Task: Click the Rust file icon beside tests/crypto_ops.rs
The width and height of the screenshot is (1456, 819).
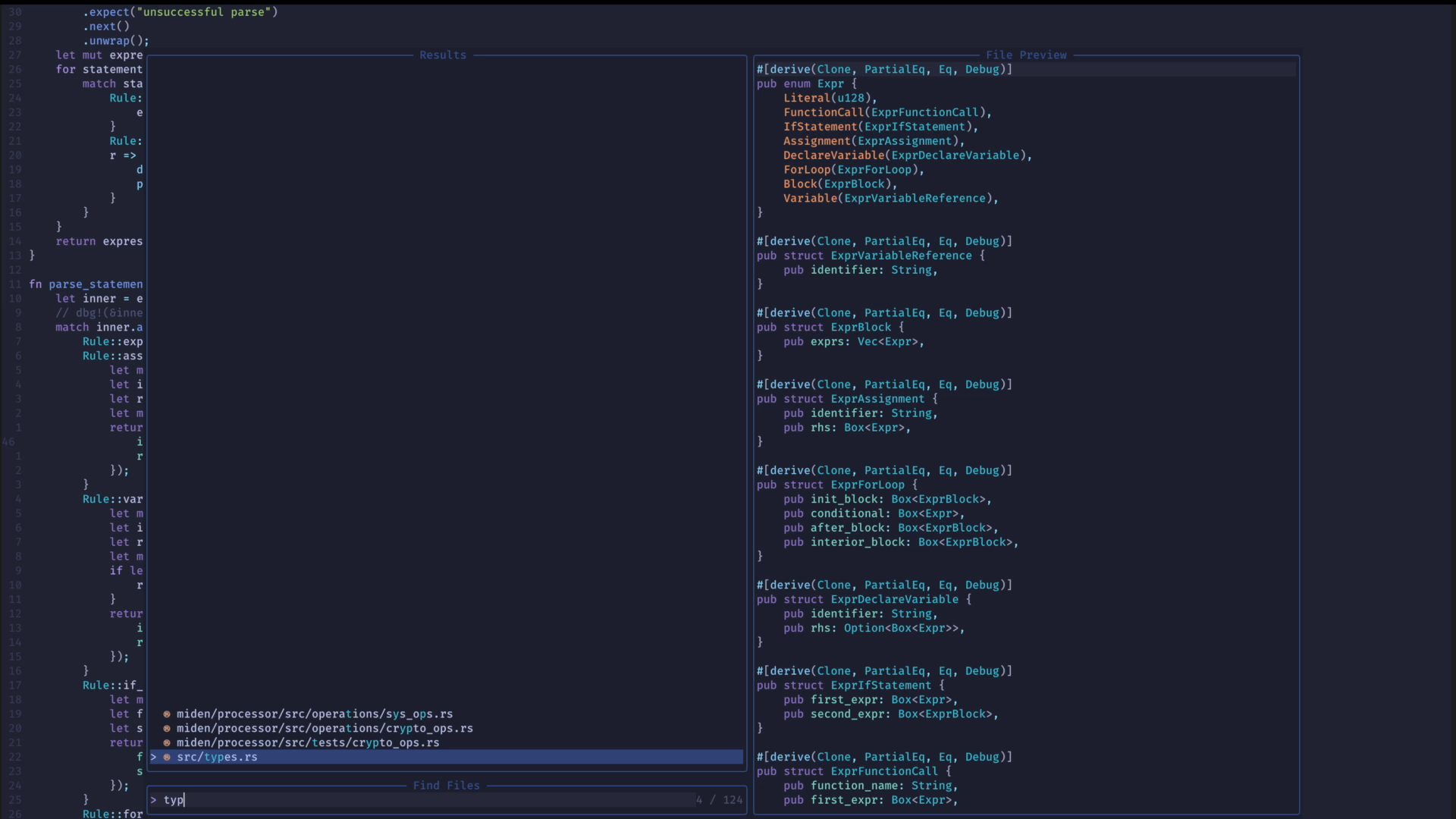Action: (x=167, y=743)
